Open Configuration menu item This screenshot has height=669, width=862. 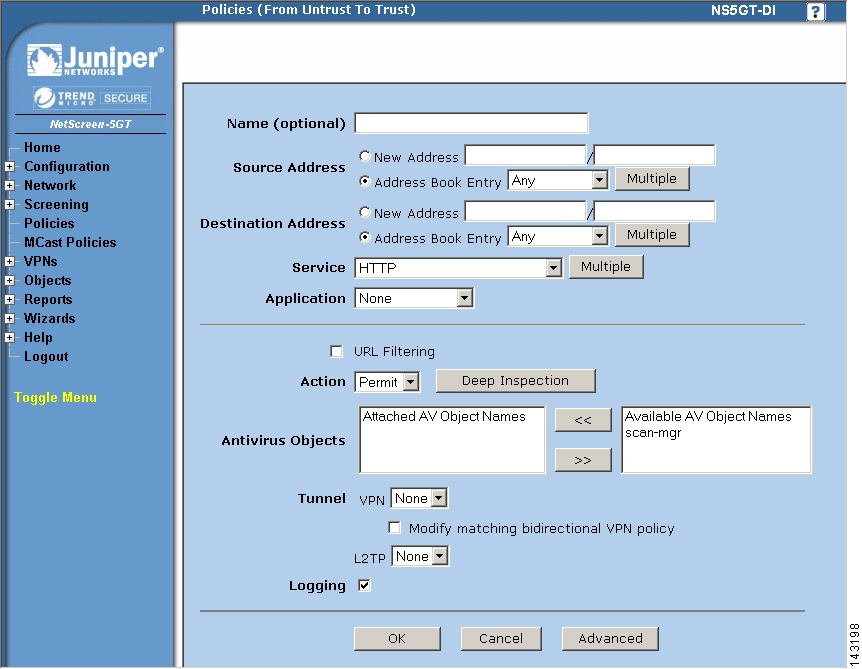click(x=67, y=167)
